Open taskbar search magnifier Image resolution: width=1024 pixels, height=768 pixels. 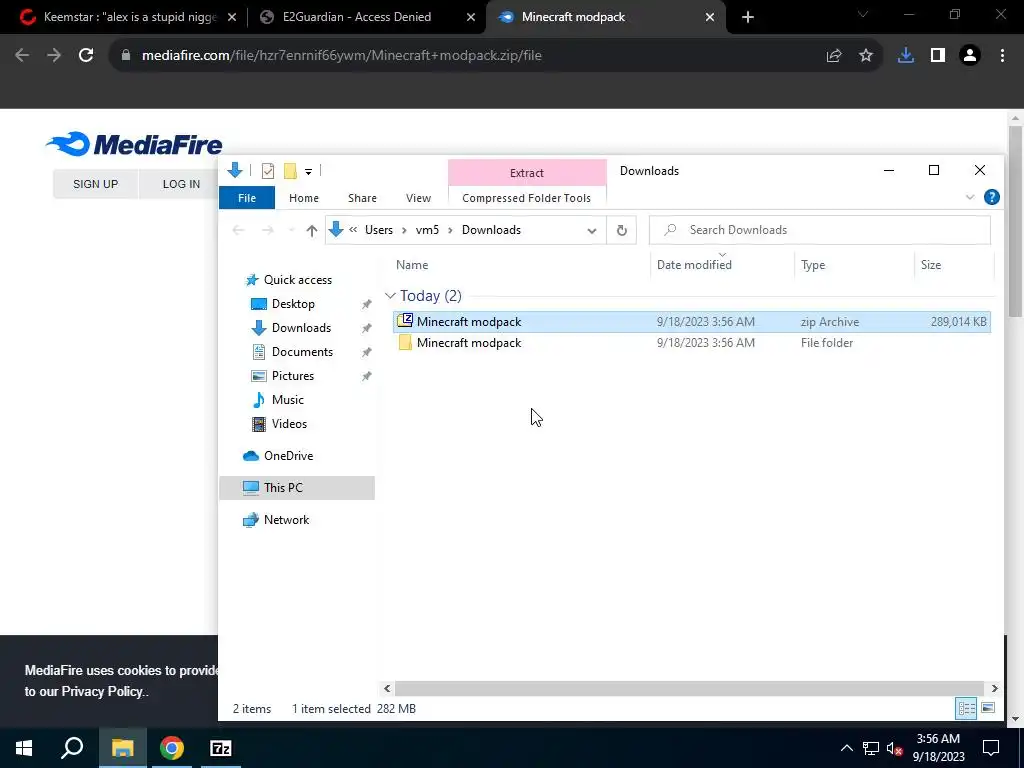[x=72, y=748]
